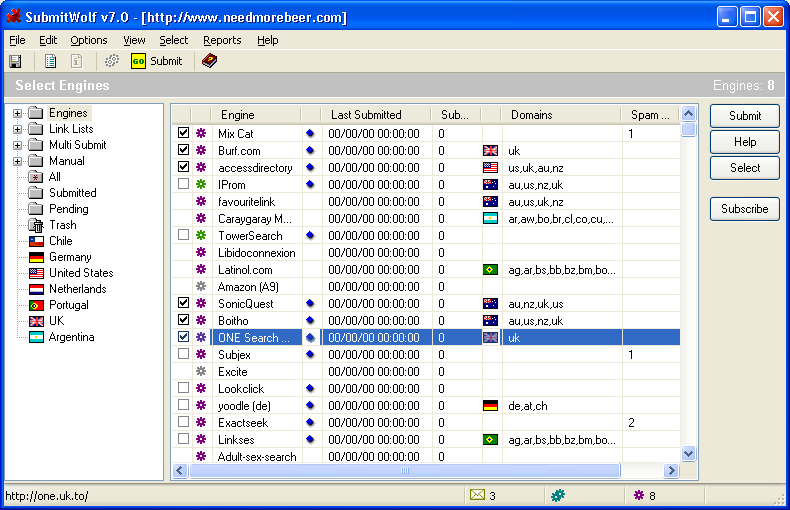Click the Help button on right panel
The height and width of the screenshot is (510, 790).
click(745, 142)
